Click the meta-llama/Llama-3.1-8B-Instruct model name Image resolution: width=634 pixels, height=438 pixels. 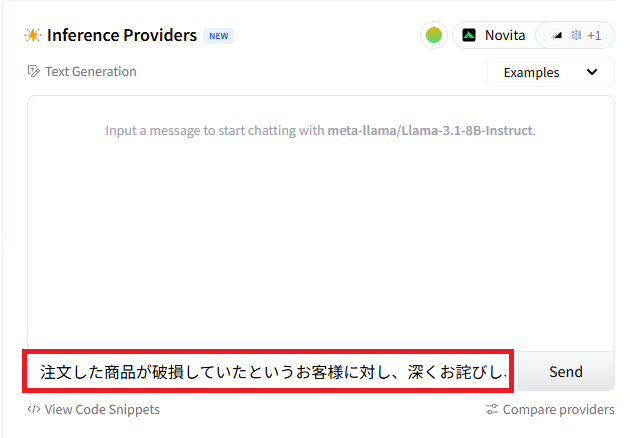coord(430,131)
